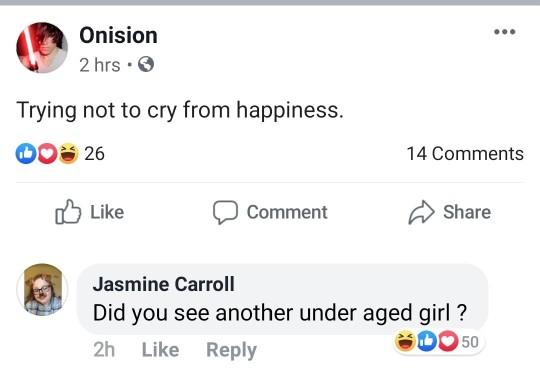
Task: Like Jasmine Carroll's comment
Action: coord(160,350)
